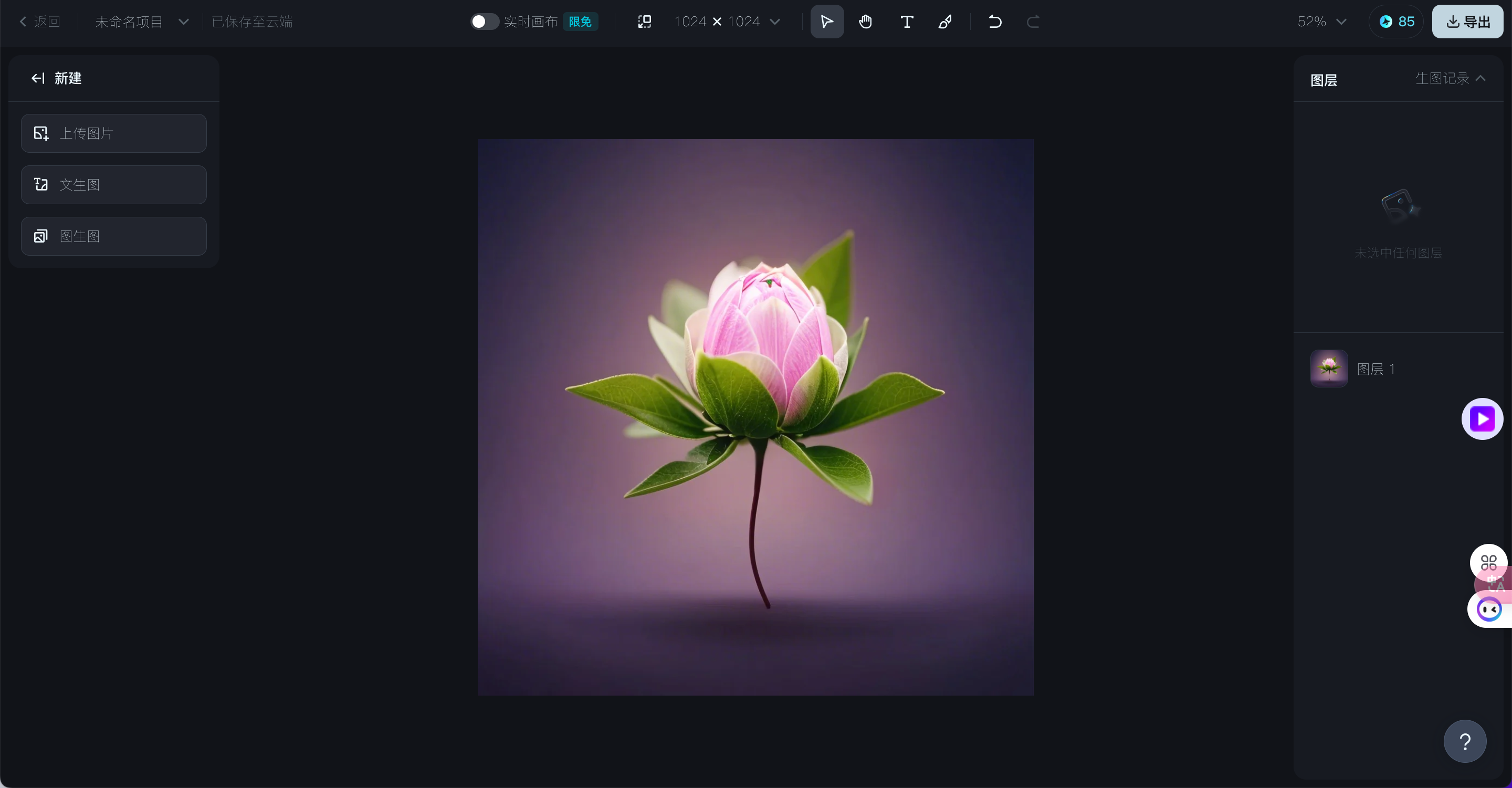Expand the 生图记录 generation history
Image resolution: width=1512 pixels, height=788 pixels.
click(1451, 78)
